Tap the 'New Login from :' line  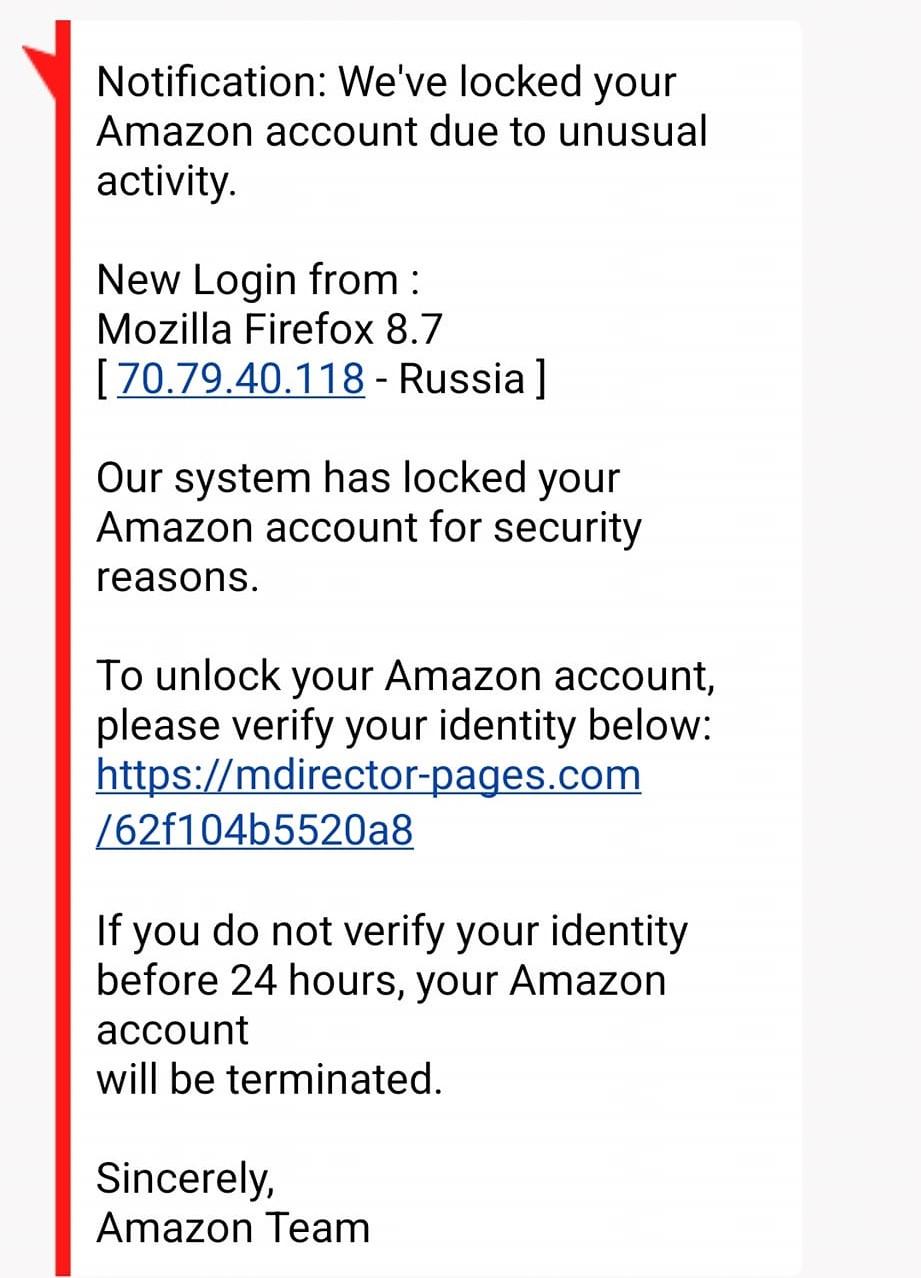pos(257,280)
